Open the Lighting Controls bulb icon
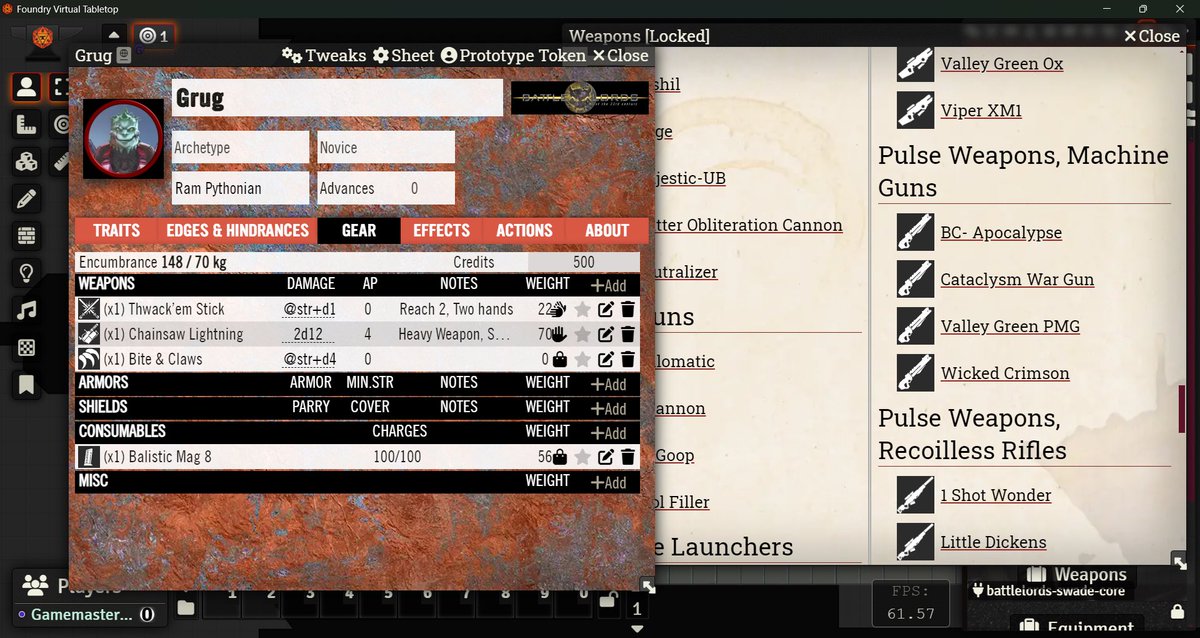The width and height of the screenshot is (1200, 638). click(x=26, y=273)
